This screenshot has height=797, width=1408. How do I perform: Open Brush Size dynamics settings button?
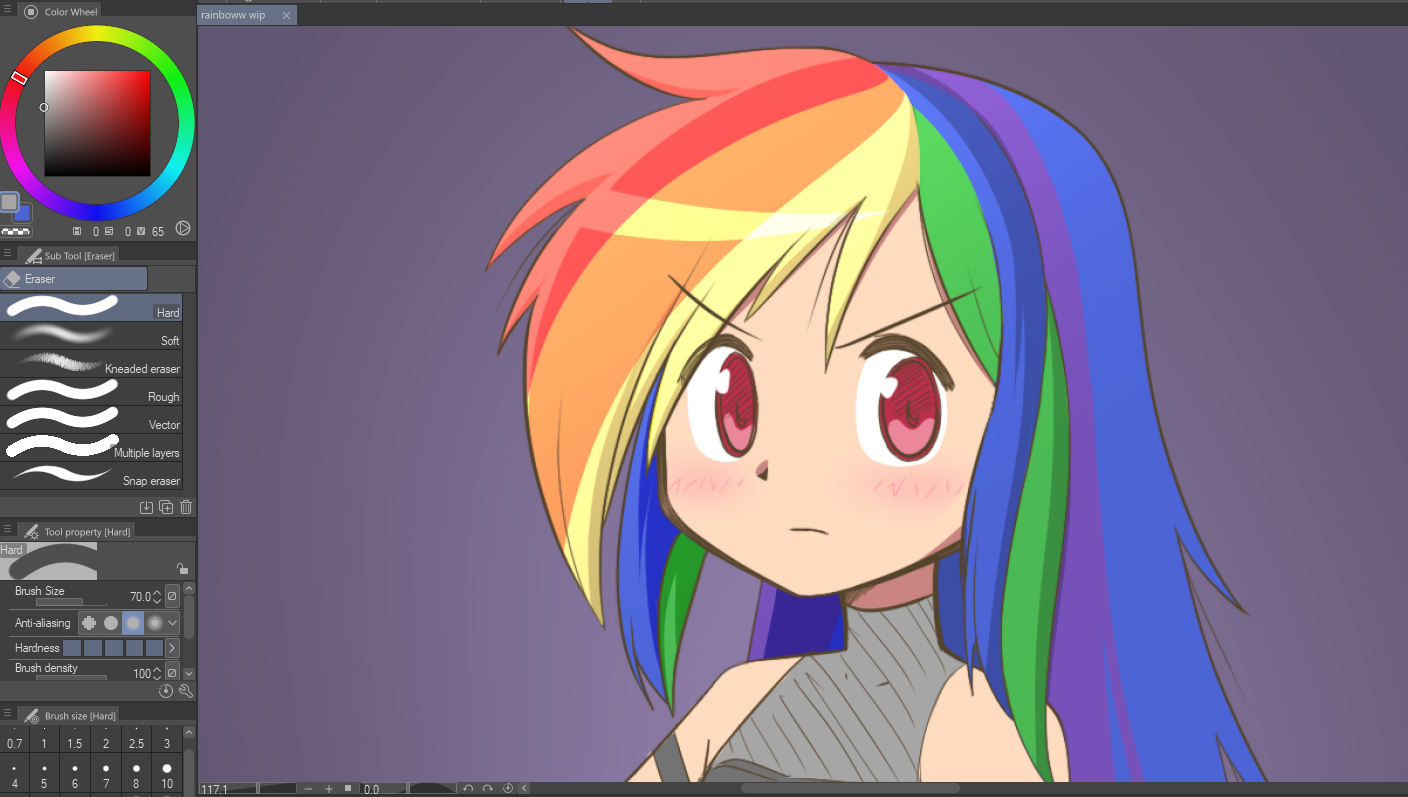(172, 596)
